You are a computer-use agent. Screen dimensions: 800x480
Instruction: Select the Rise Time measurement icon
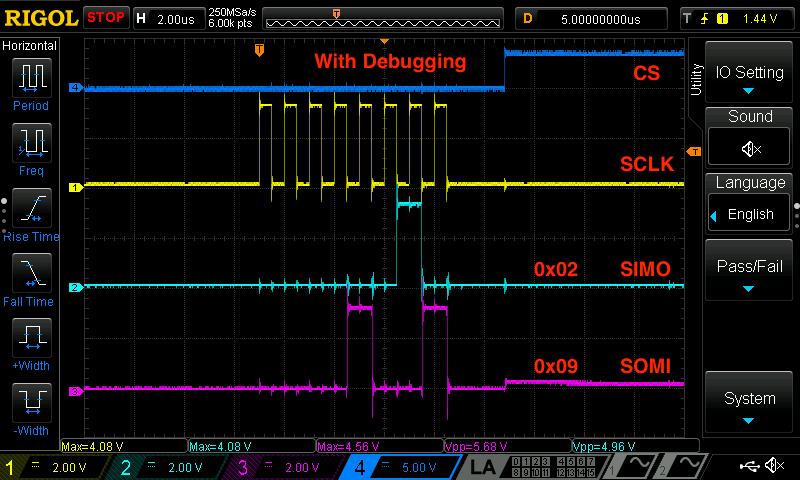[32, 208]
